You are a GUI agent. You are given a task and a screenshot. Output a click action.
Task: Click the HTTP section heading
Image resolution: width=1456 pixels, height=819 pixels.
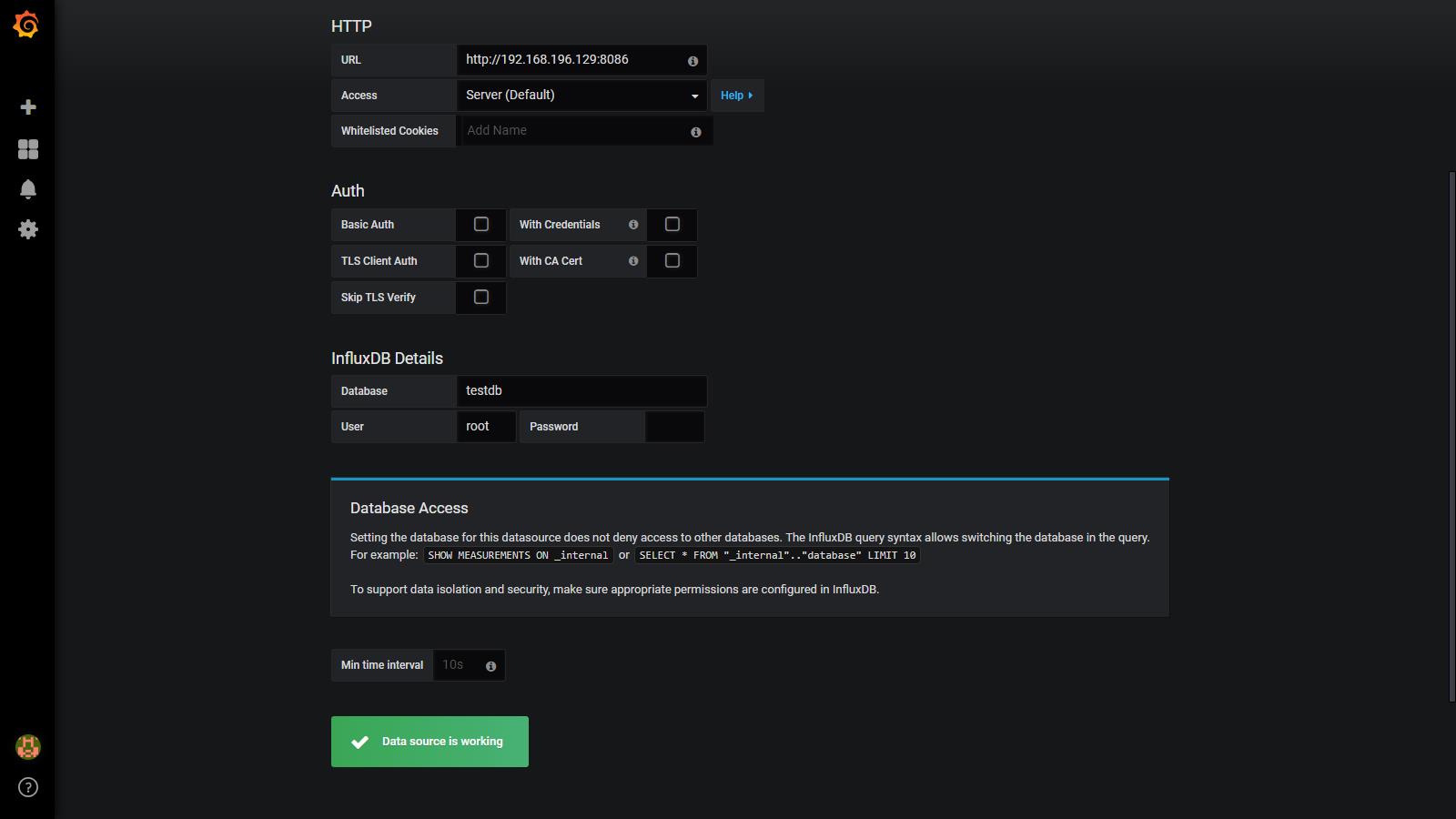click(351, 26)
